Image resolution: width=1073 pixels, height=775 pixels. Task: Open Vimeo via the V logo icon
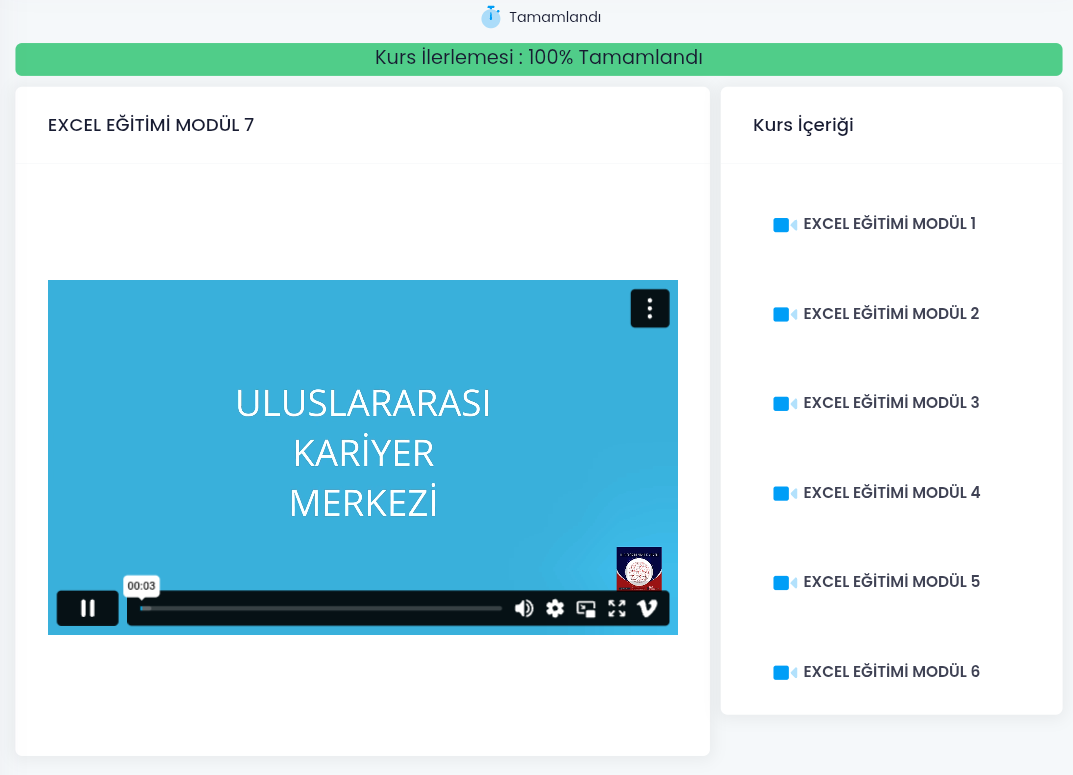(647, 608)
